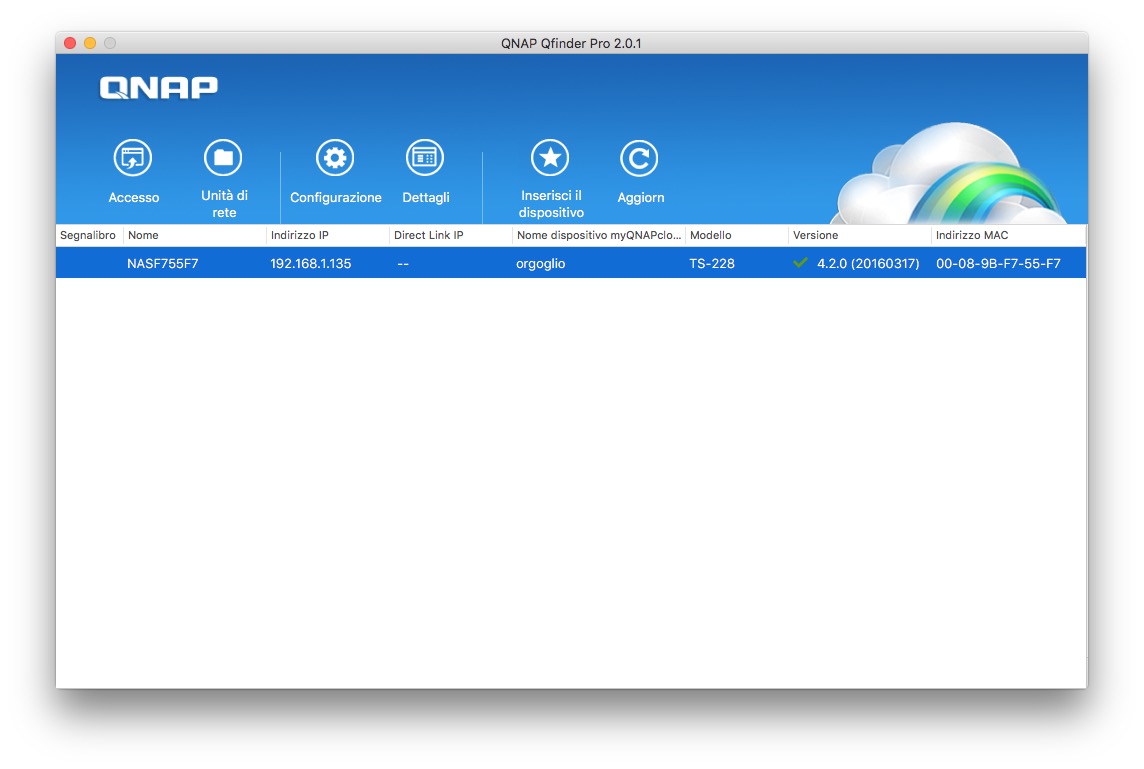
Task: Minimize the Qfinder Pro window
Action: click(90, 43)
